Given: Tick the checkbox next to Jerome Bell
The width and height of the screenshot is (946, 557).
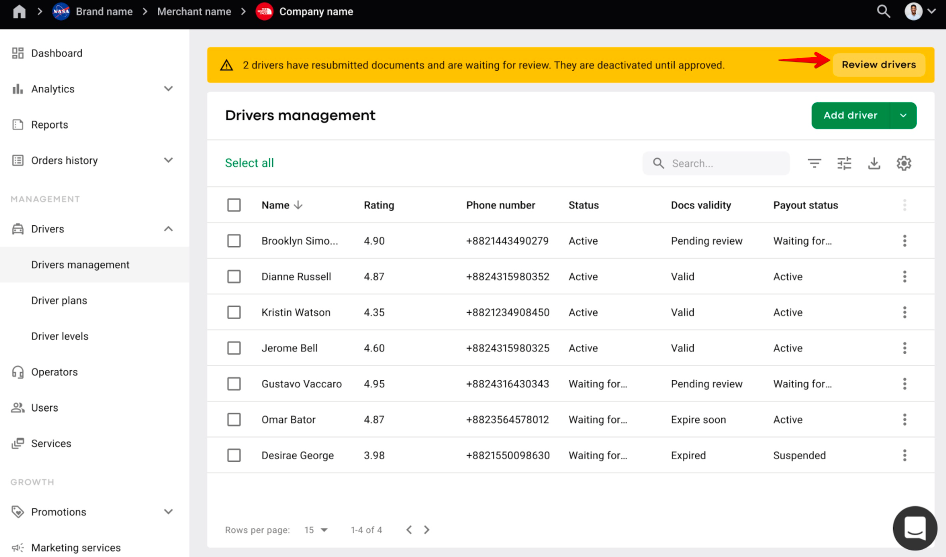Looking at the screenshot, I should [234, 348].
